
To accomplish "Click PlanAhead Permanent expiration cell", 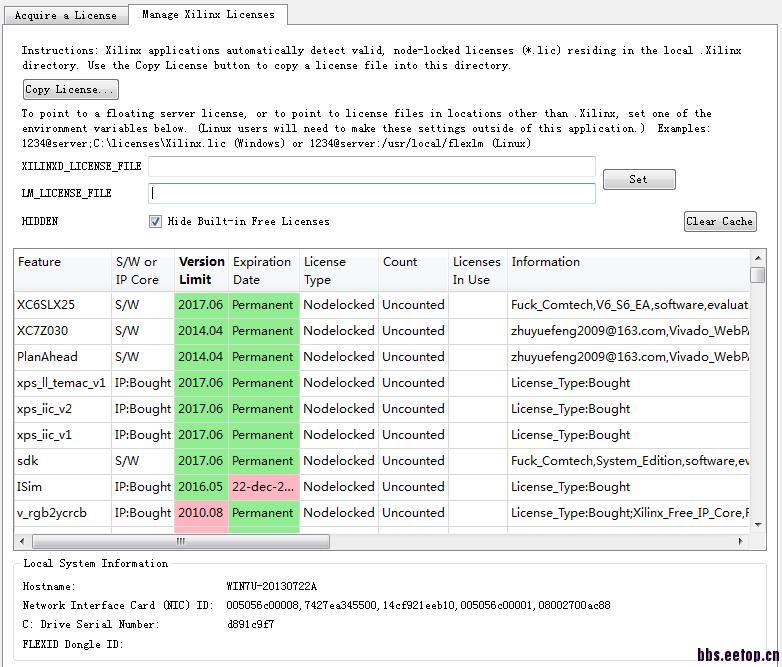I will click(264, 357).
